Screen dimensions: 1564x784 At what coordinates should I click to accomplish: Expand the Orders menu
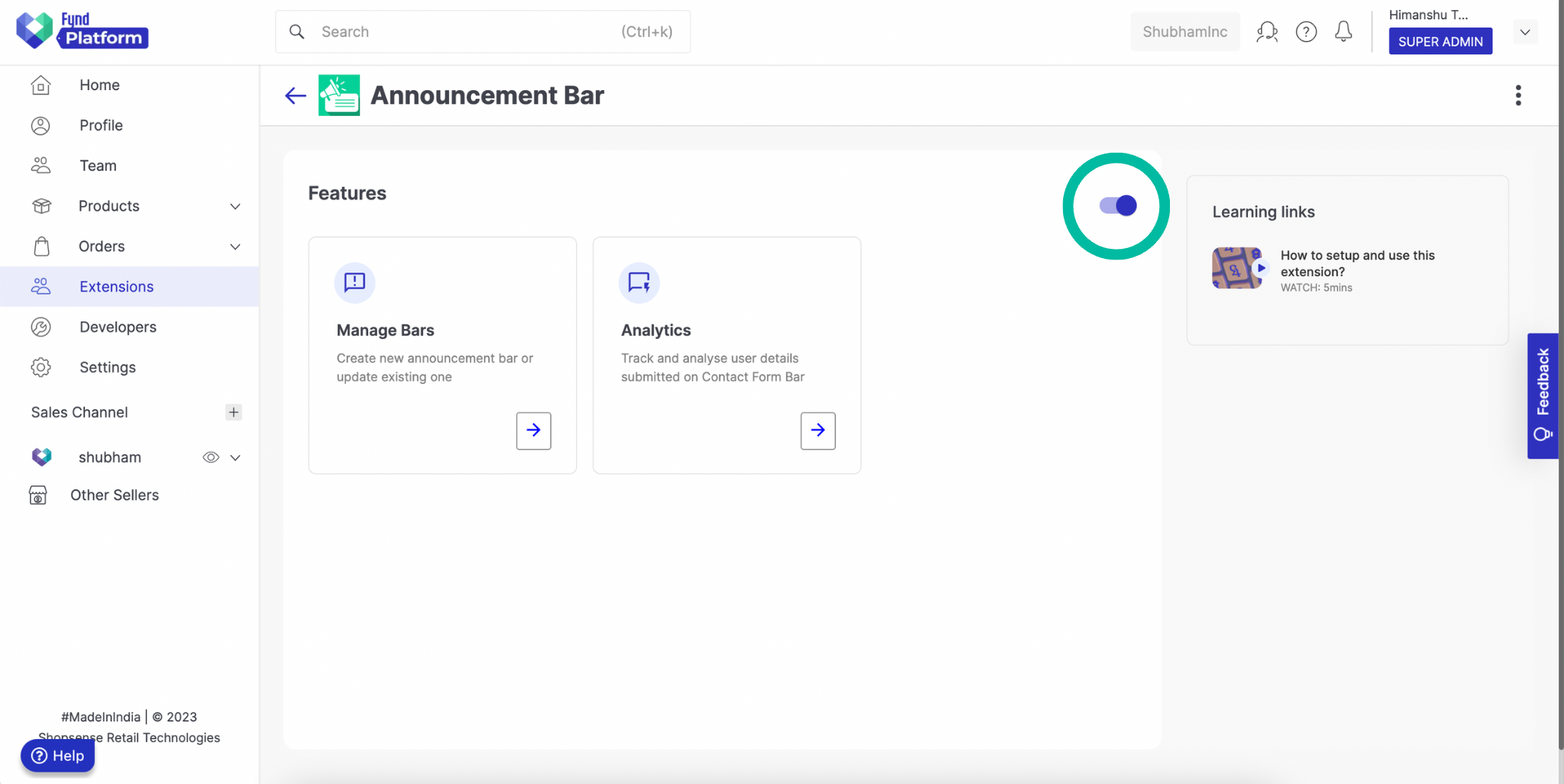click(x=235, y=247)
